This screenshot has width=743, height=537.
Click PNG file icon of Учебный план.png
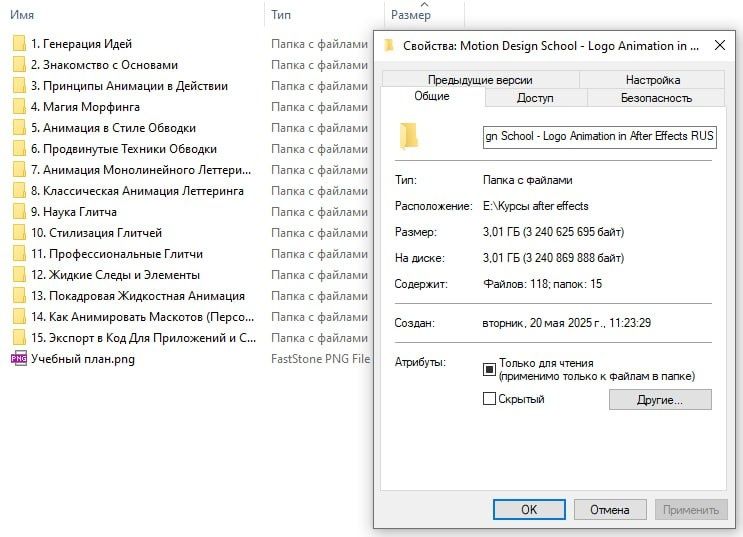coord(19,358)
